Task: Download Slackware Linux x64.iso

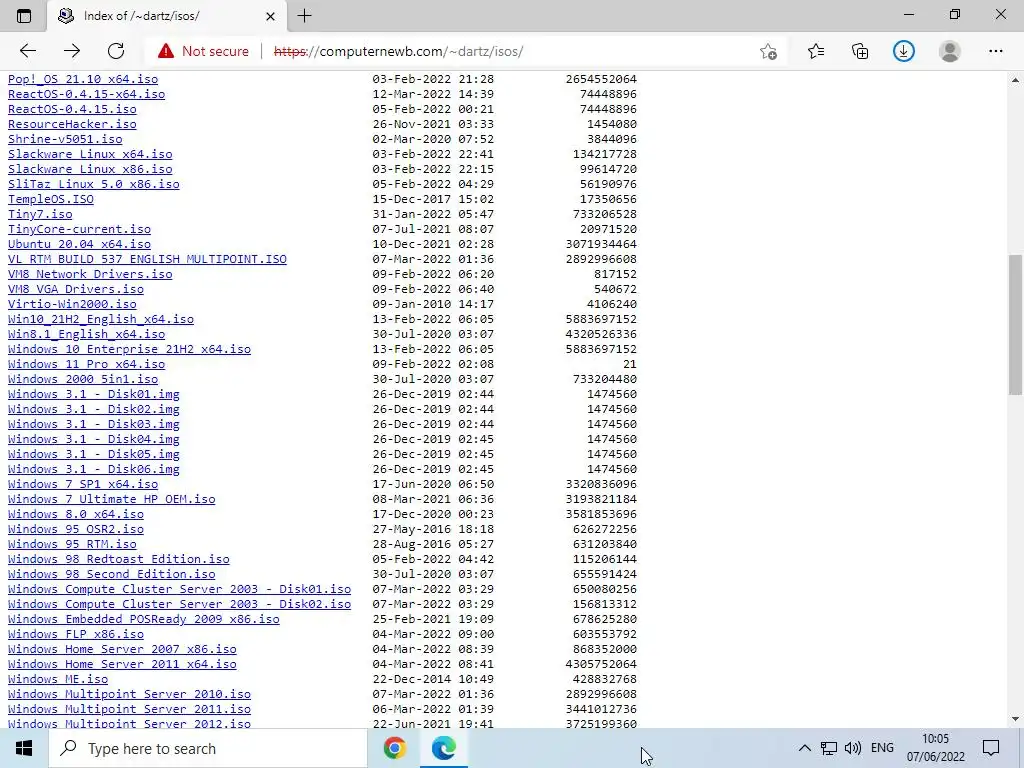Action: 90,154
